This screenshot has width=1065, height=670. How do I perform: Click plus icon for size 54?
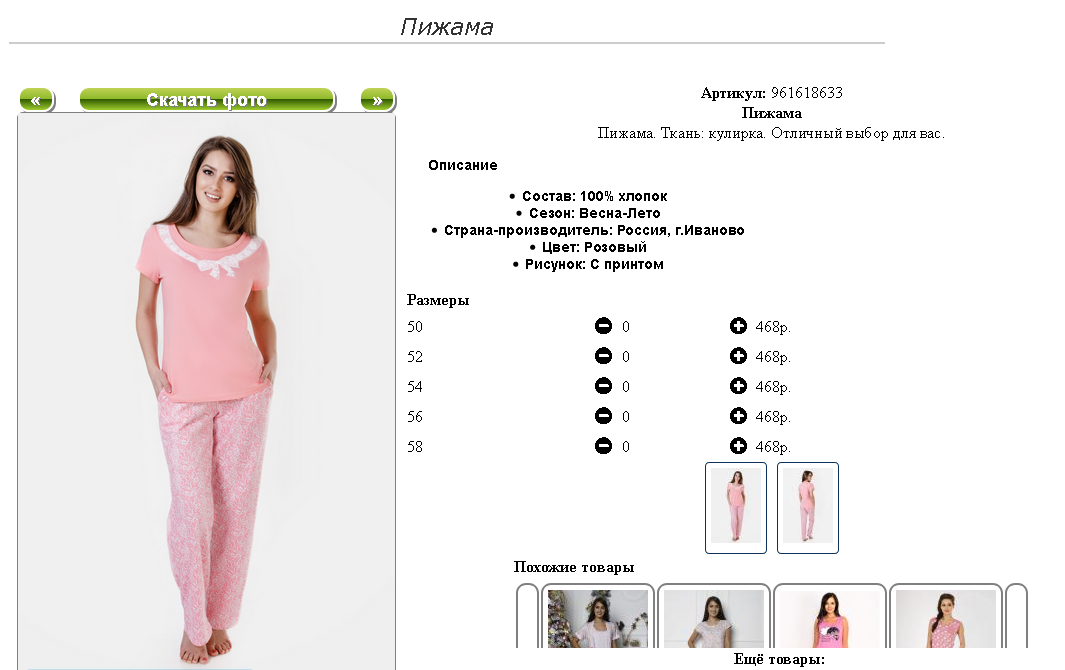click(738, 386)
